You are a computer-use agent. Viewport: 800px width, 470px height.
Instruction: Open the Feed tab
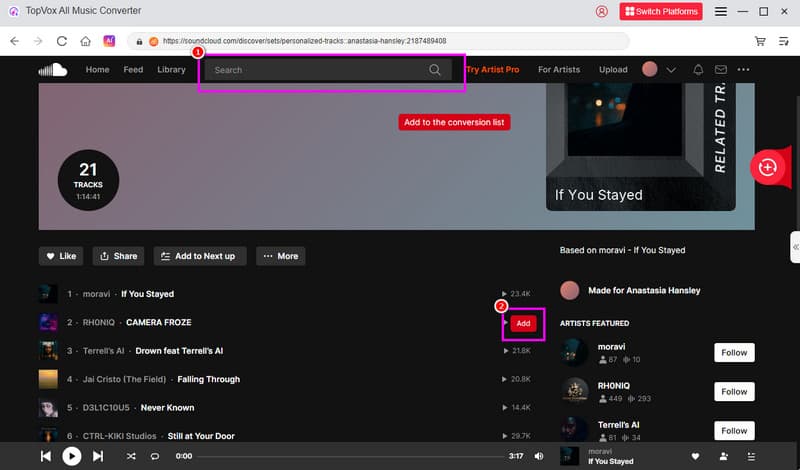click(133, 69)
